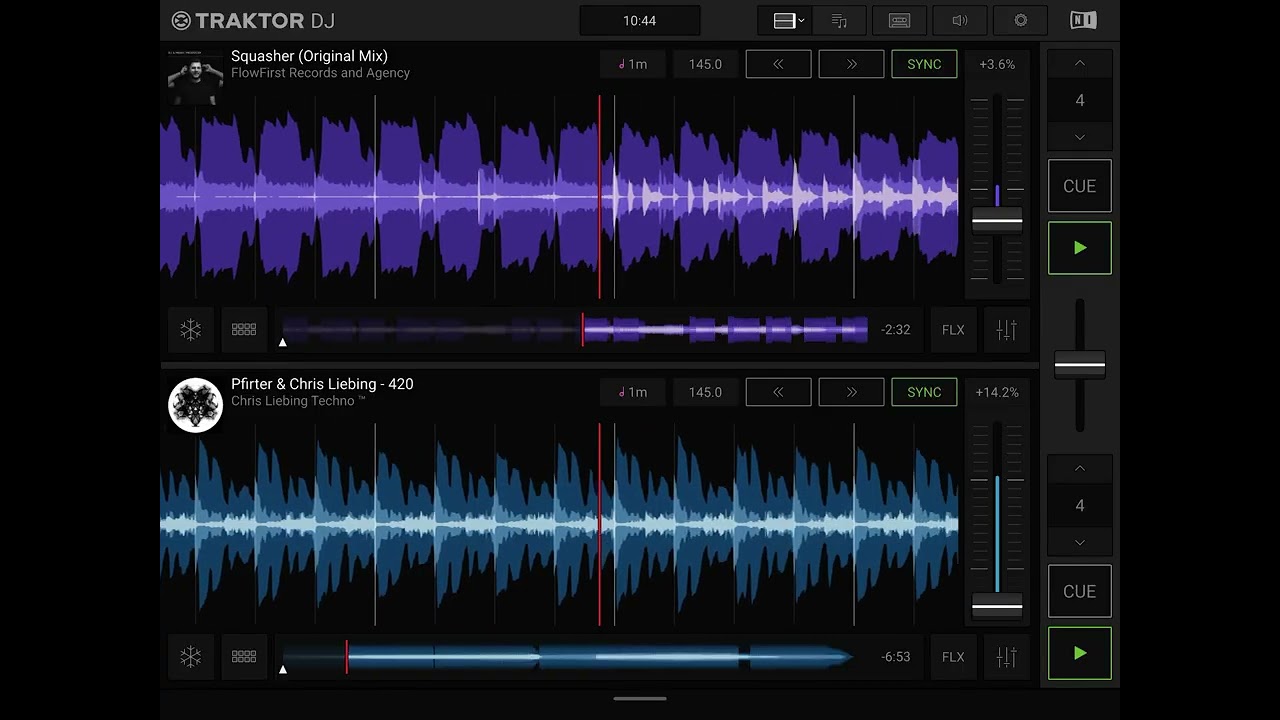Decrease the upper deck loop size below 4
Screen dimensions: 1280x720
click(x=1079, y=137)
